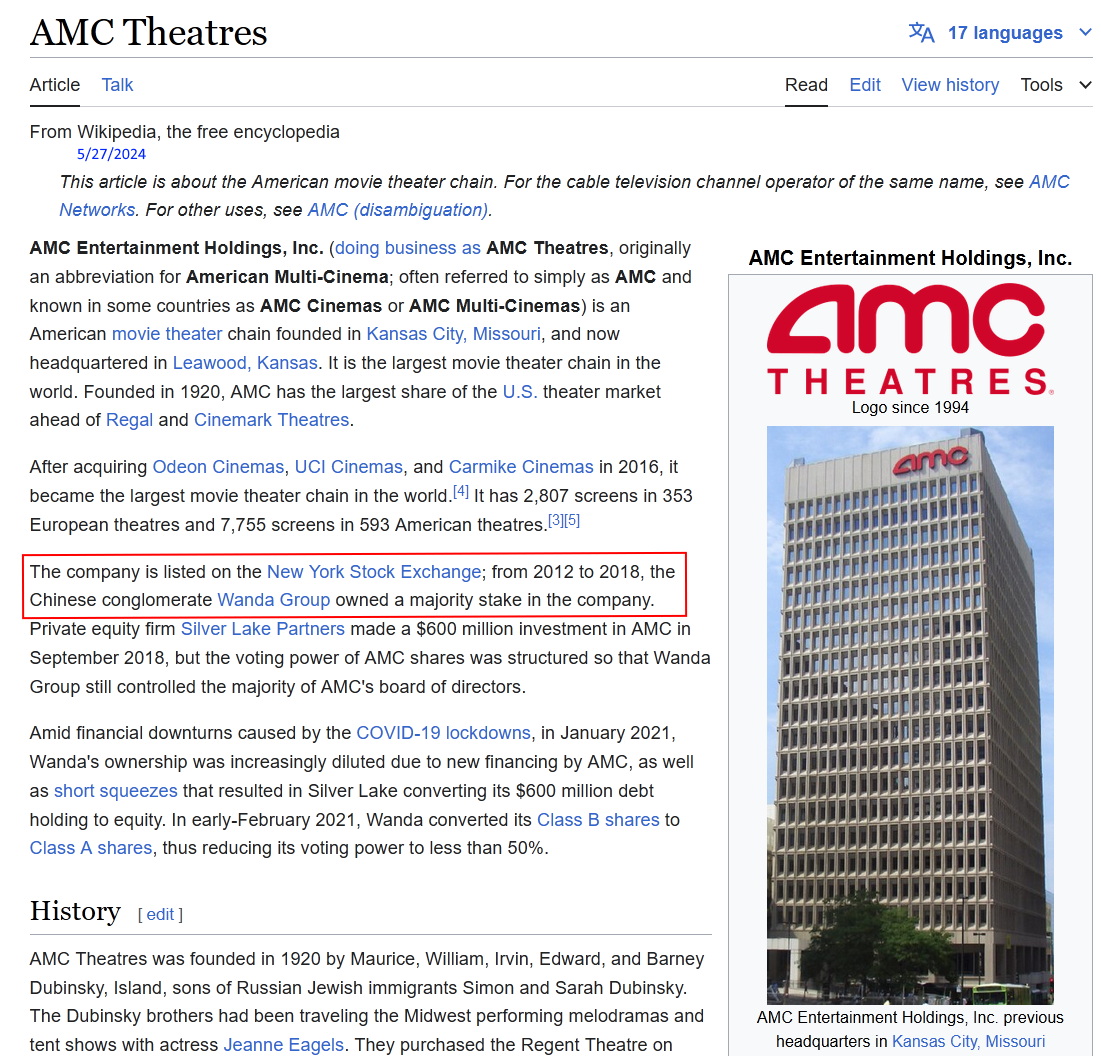Open the Carmike Cinemas link
This screenshot has height=1056, width=1101.
[x=521, y=467]
